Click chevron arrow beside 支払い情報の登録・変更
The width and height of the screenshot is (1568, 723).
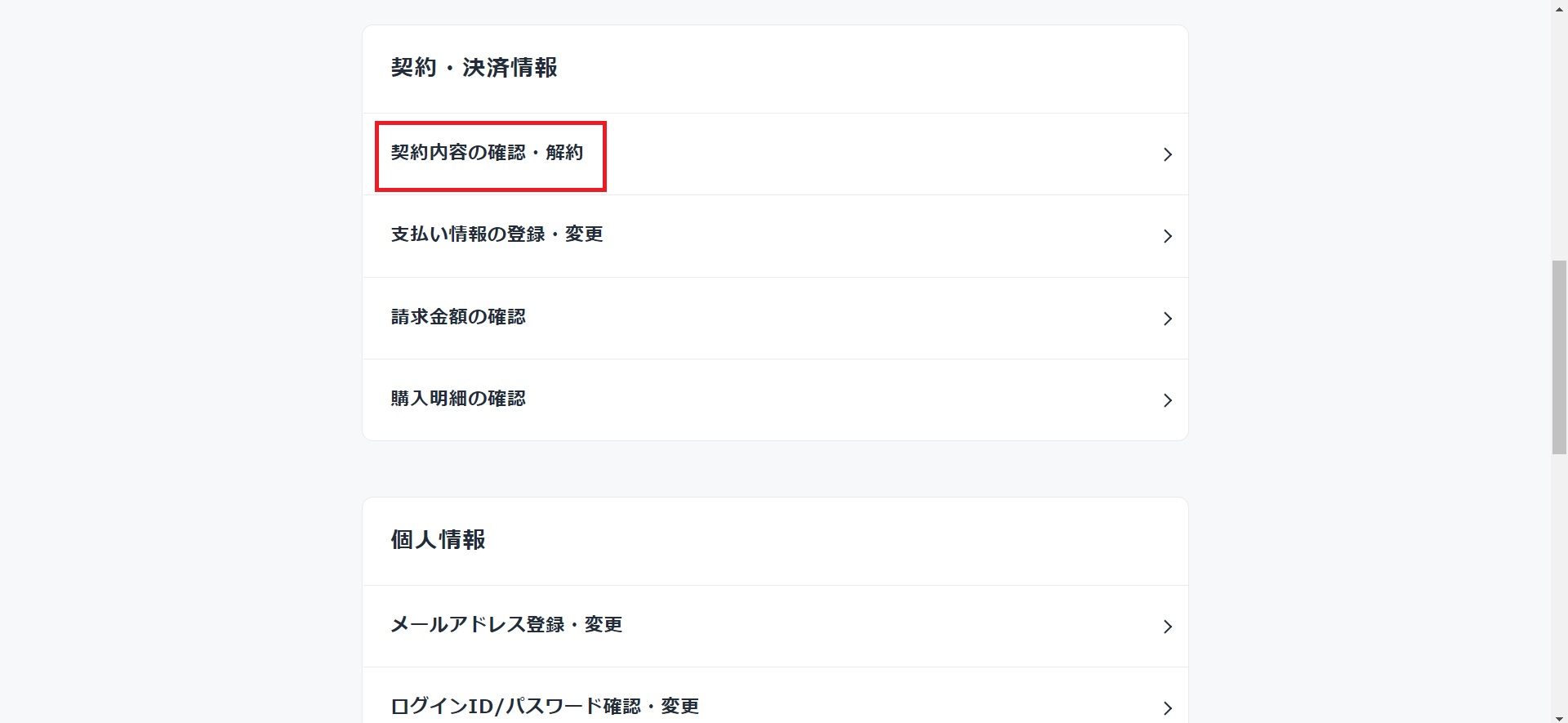tap(1167, 236)
